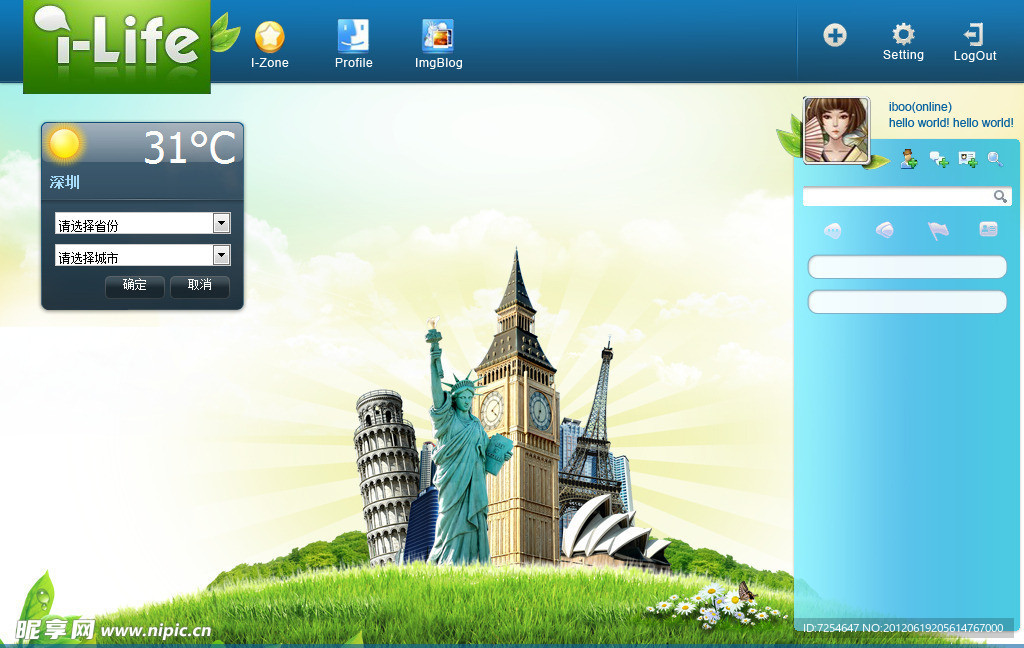The image size is (1024, 648).
Task: Click the search box magnifier button
Action: point(1000,197)
